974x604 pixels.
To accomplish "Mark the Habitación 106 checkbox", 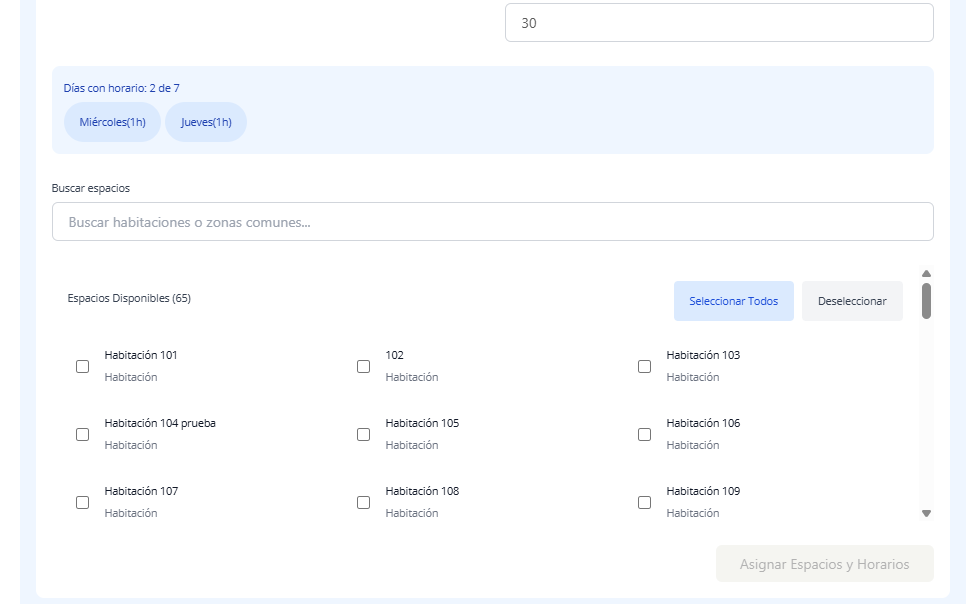I will (645, 435).
